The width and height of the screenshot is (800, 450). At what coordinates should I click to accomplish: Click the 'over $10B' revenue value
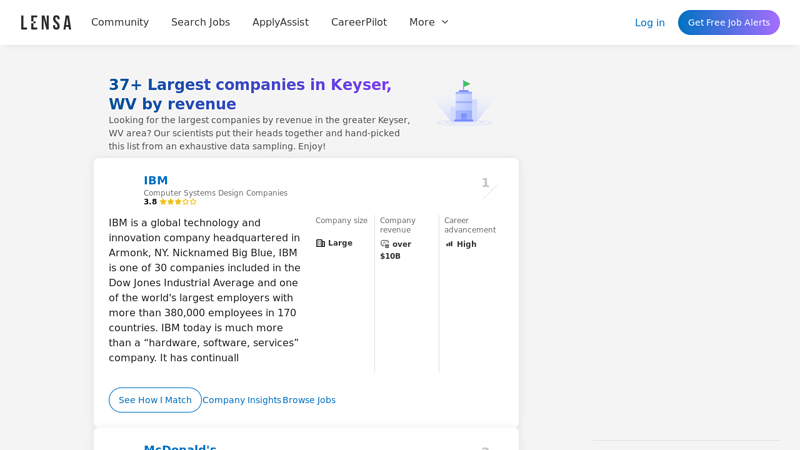pyautogui.click(x=395, y=250)
